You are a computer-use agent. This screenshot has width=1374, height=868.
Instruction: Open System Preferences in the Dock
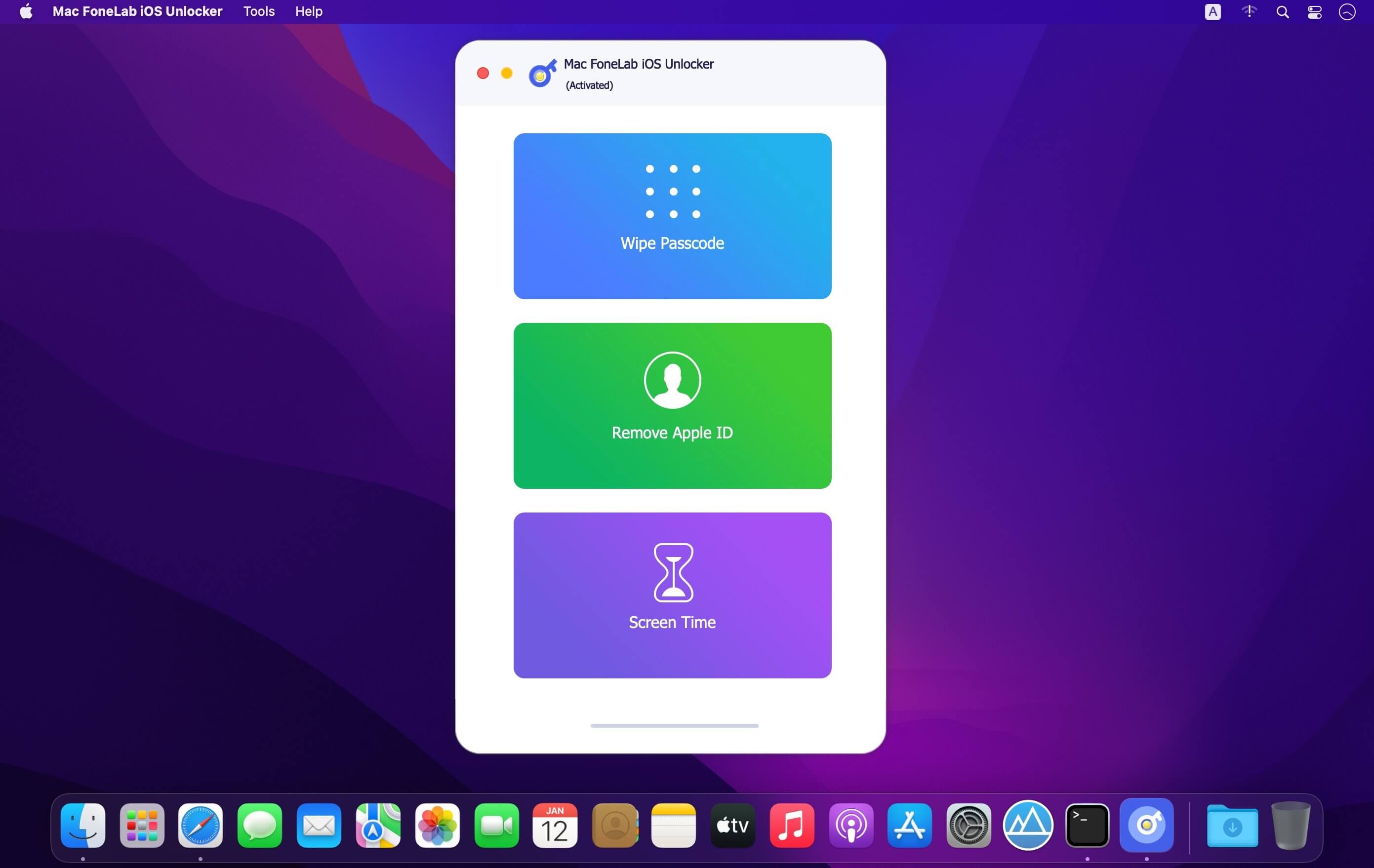tap(969, 825)
